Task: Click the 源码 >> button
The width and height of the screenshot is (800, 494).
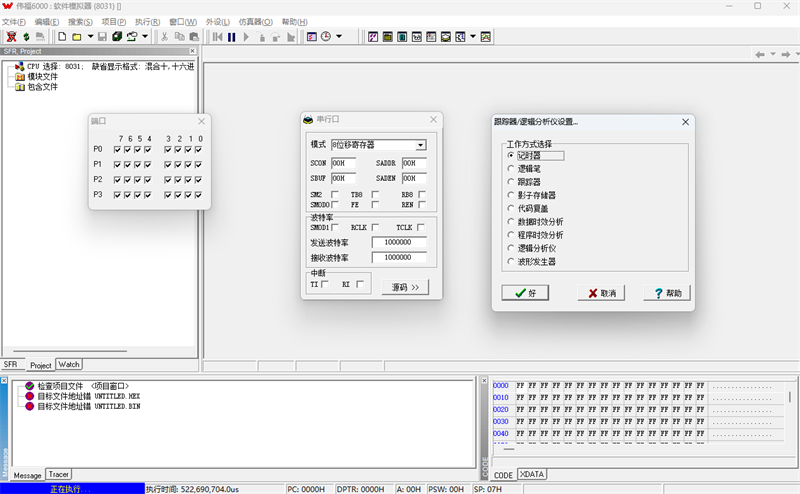Action: coord(406,287)
